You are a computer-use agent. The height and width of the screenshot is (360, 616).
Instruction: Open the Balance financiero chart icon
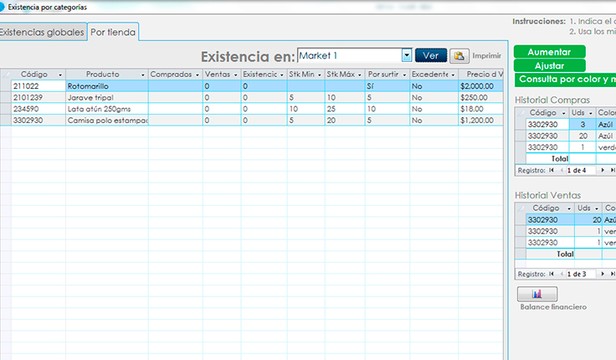coord(537,294)
